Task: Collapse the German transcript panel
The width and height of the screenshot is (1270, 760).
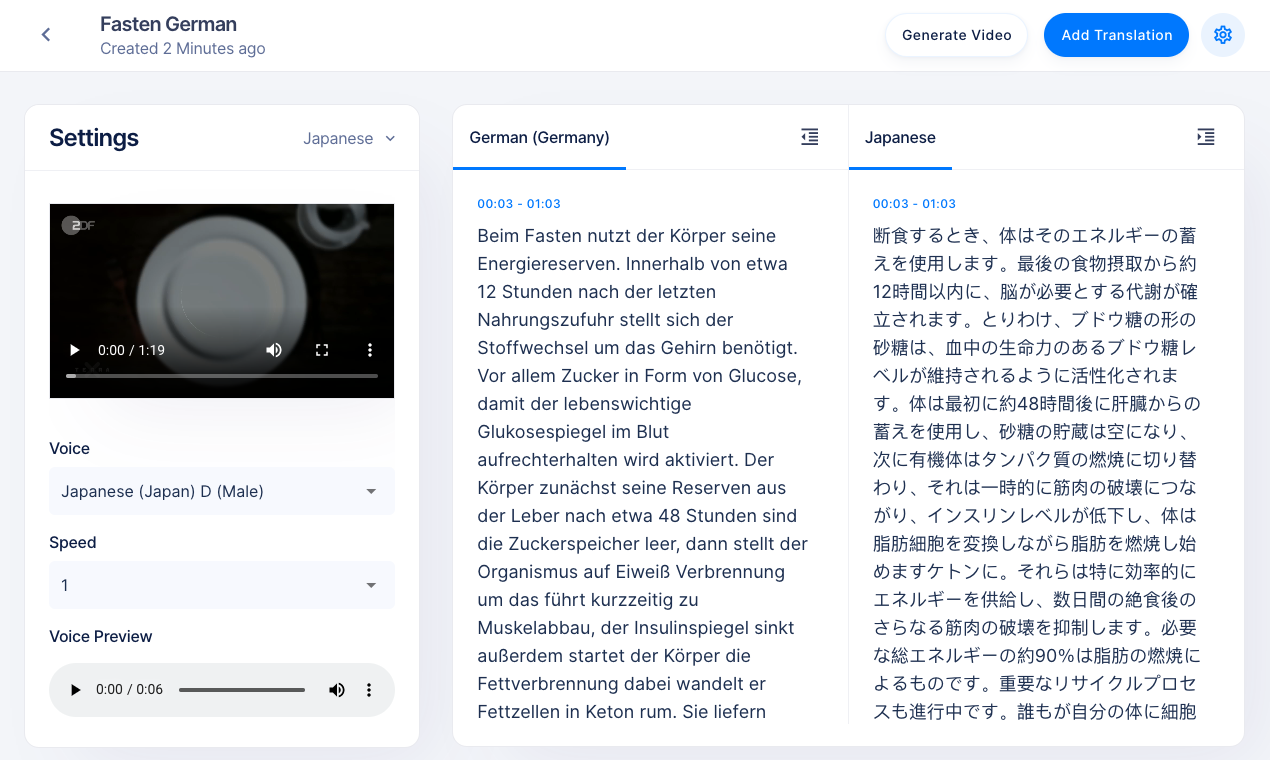Action: coord(809,137)
